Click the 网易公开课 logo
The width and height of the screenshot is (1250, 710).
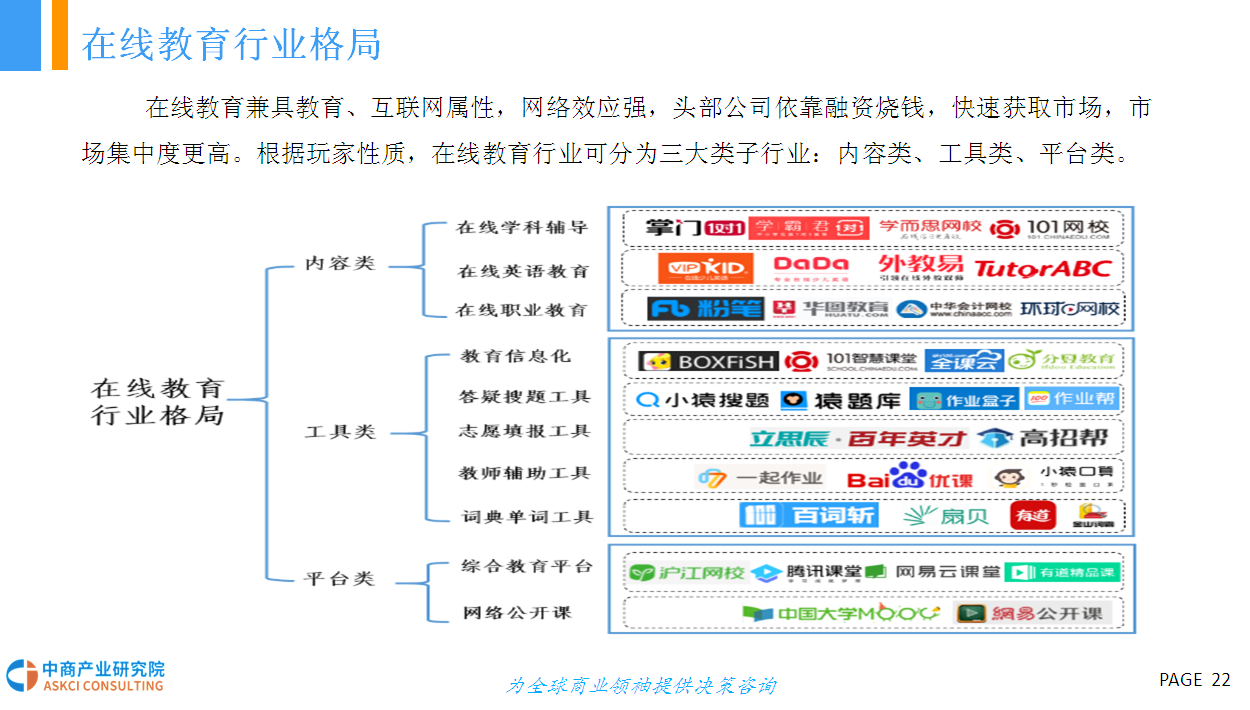[x=1029, y=613]
